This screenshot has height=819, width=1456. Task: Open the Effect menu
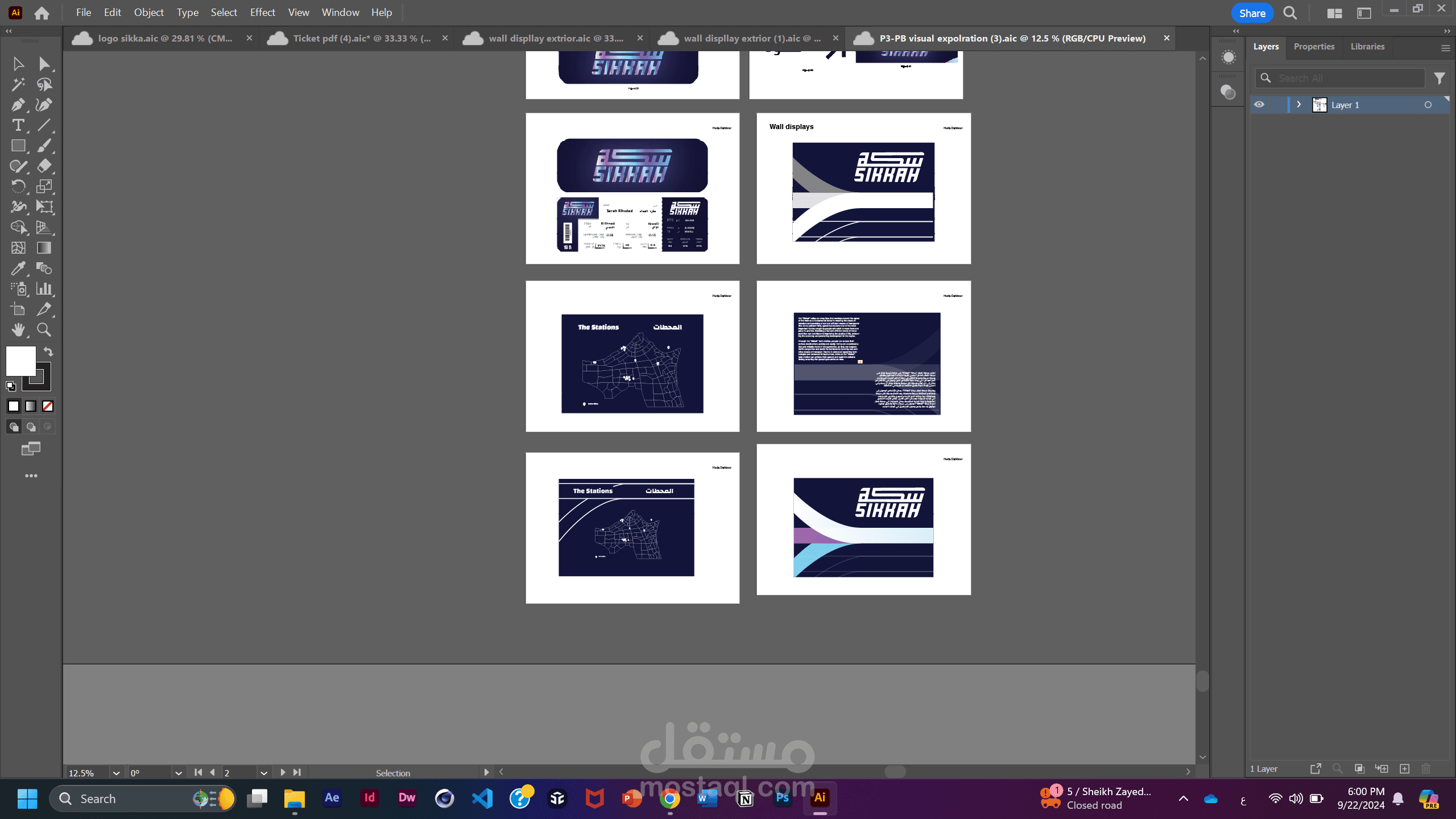[x=262, y=13]
